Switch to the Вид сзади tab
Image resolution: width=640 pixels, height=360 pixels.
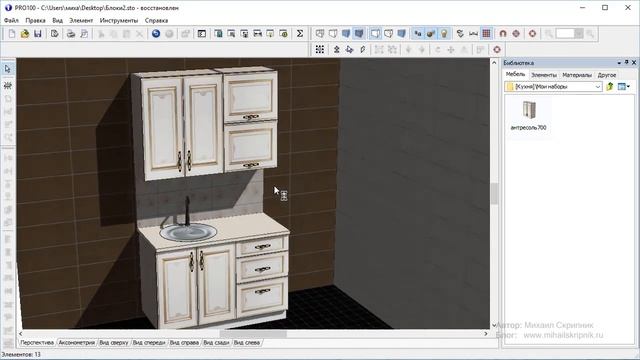click(x=216, y=343)
